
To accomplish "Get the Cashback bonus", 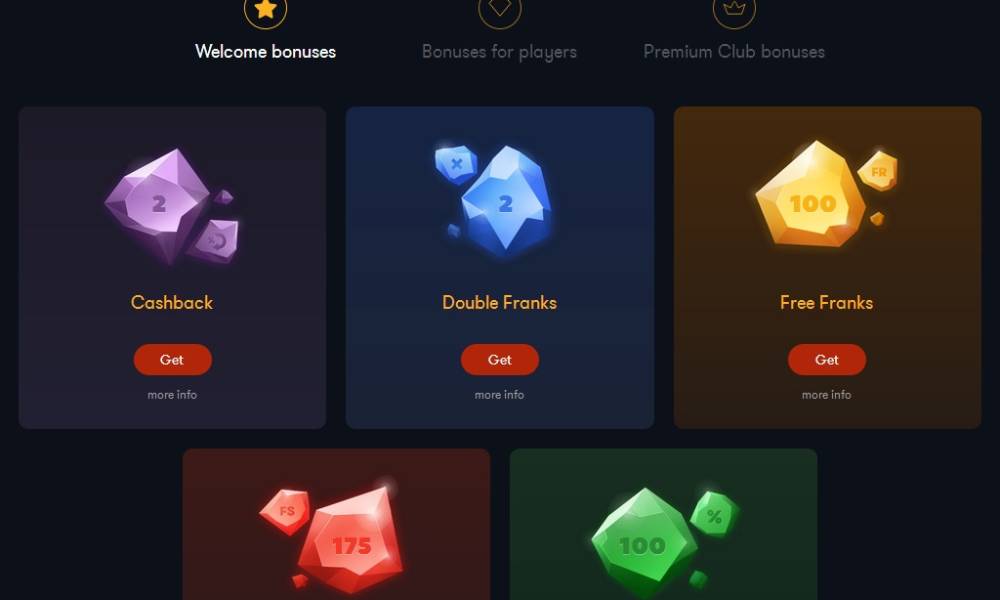I will [172, 360].
